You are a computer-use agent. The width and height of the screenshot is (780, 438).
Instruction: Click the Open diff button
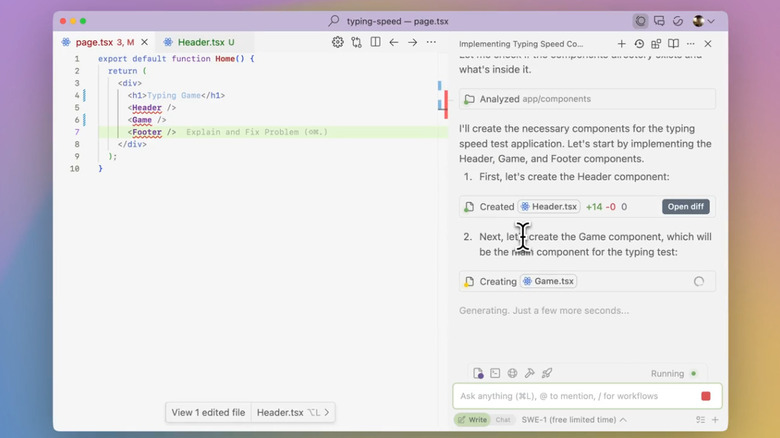point(686,207)
